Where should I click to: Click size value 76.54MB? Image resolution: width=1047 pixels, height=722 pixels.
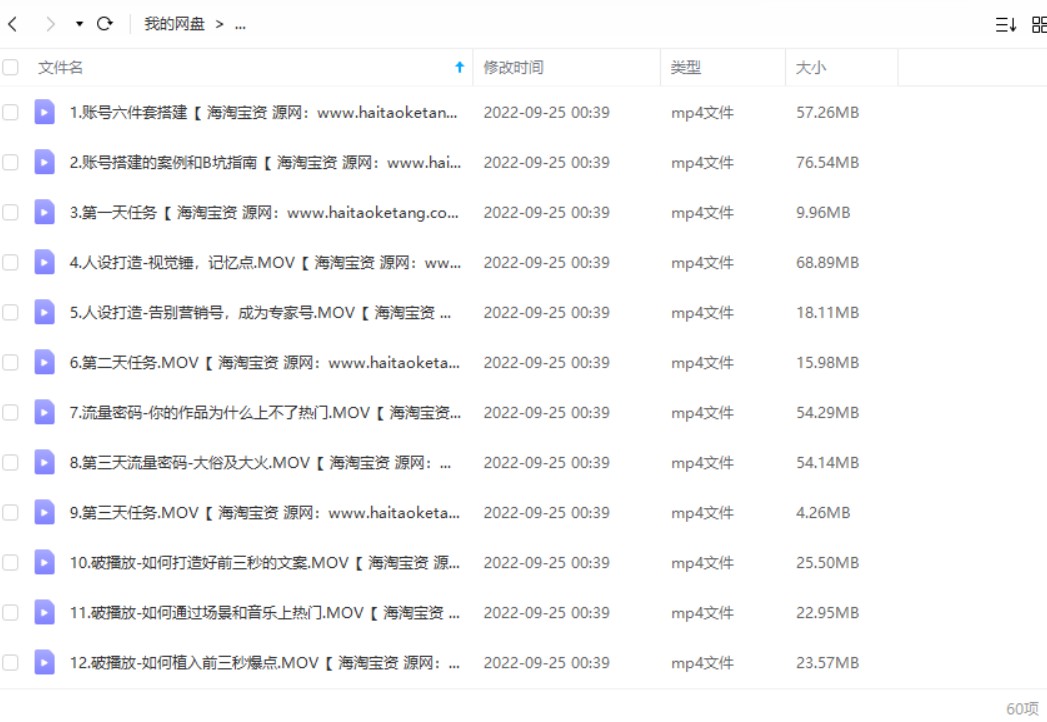(827, 162)
